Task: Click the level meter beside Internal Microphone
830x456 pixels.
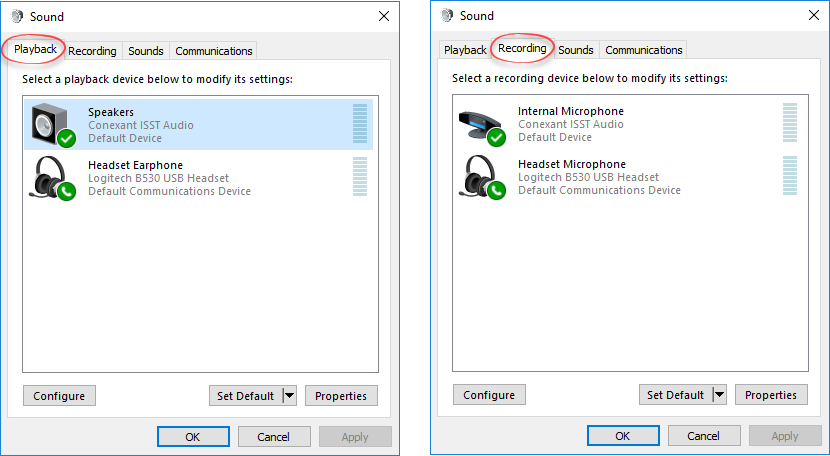Action: click(x=790, y=123)
